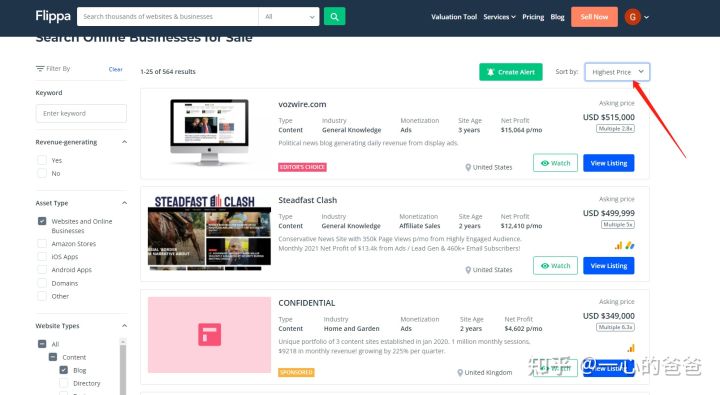This screenshot has width=720, height=395.
Task: Click the vozwire.com monitor thumbnail
Action: 209,132
